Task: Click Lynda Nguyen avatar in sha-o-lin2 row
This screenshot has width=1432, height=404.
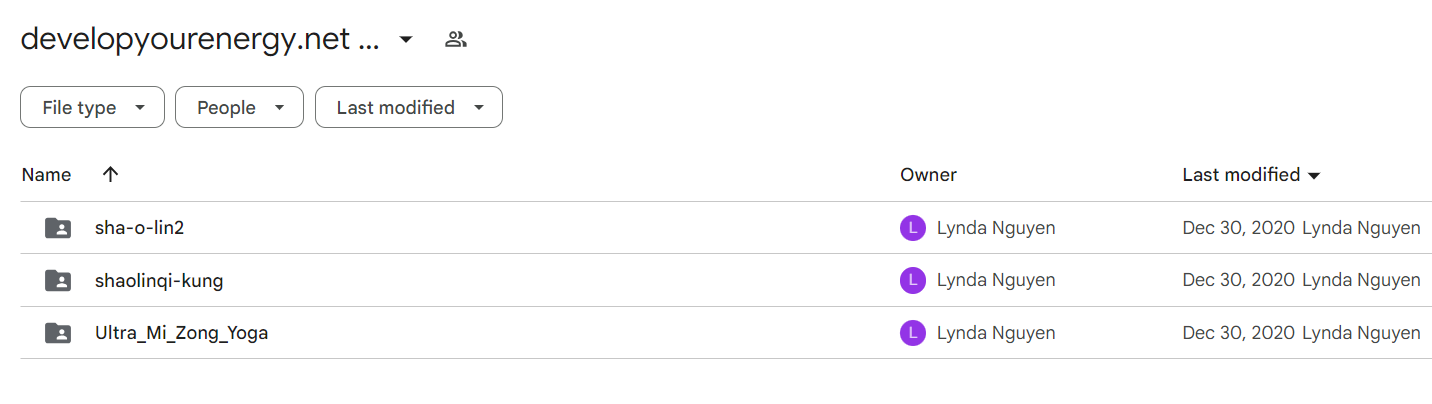Action: (913, 228)
